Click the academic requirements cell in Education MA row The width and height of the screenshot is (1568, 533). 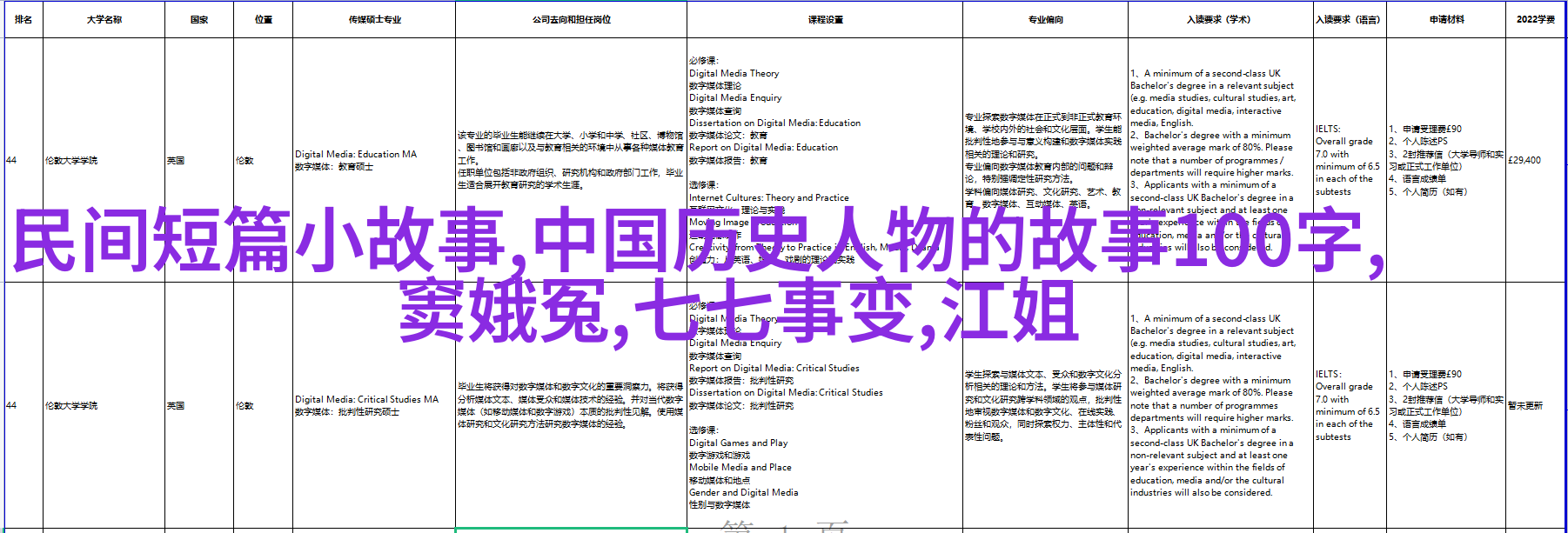pos(1221,160)
